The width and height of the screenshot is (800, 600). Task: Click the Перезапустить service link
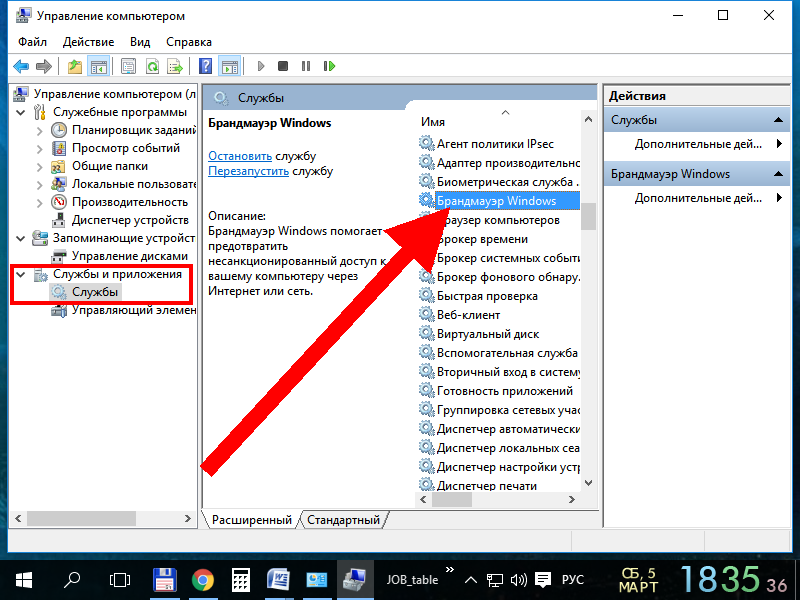click(x=248, y=171)
